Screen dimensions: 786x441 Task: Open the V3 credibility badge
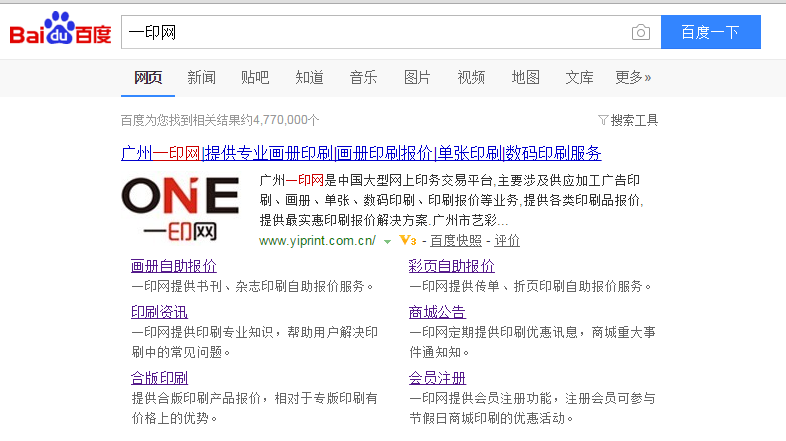[x=408, y=241]
